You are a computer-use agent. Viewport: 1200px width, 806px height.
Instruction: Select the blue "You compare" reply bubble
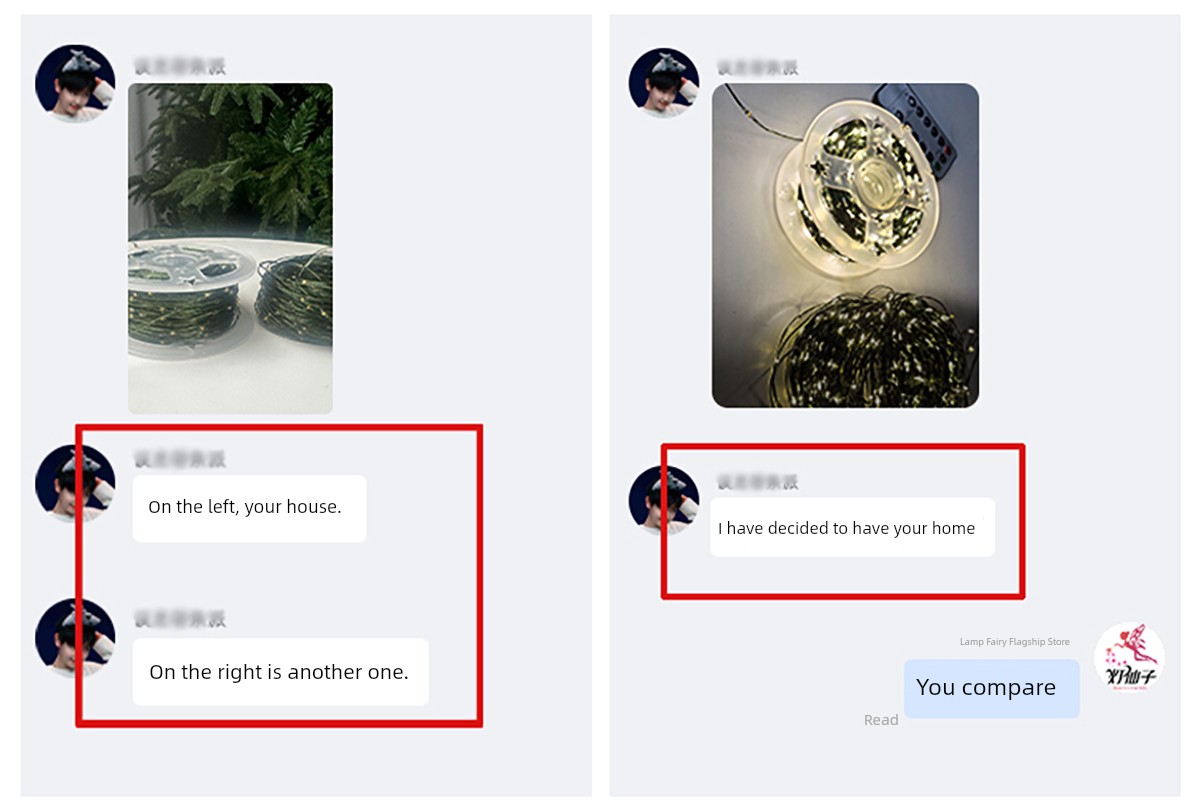(992, 688)
